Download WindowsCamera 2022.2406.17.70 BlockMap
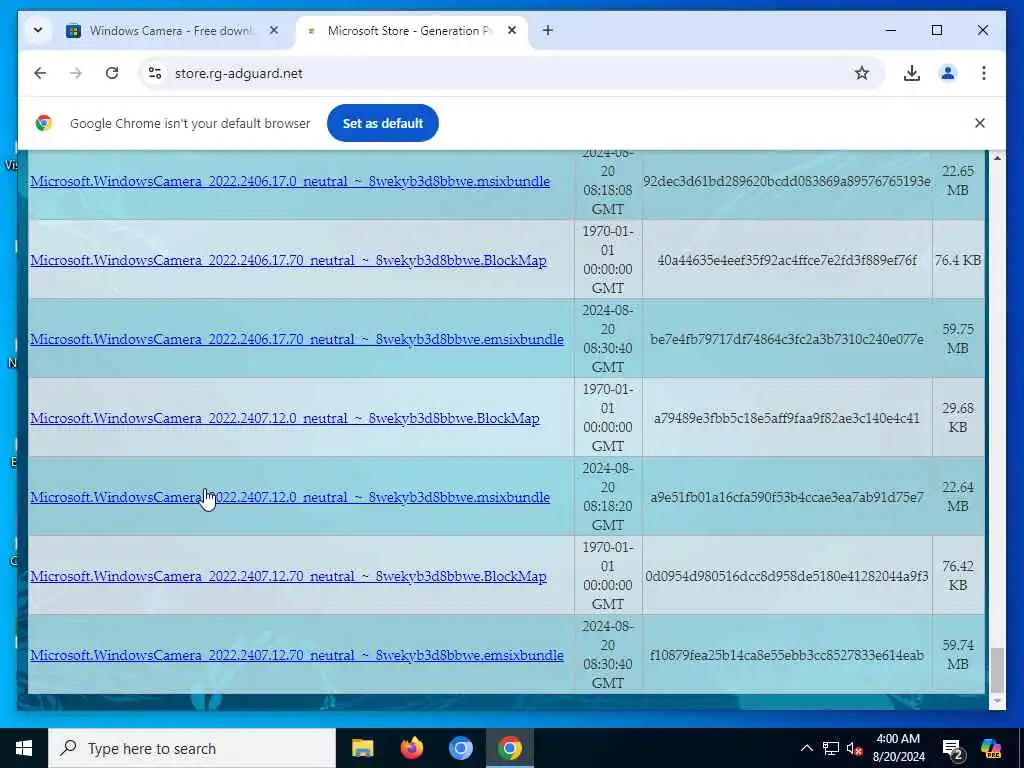1024x768 pixels. point(288,260)
